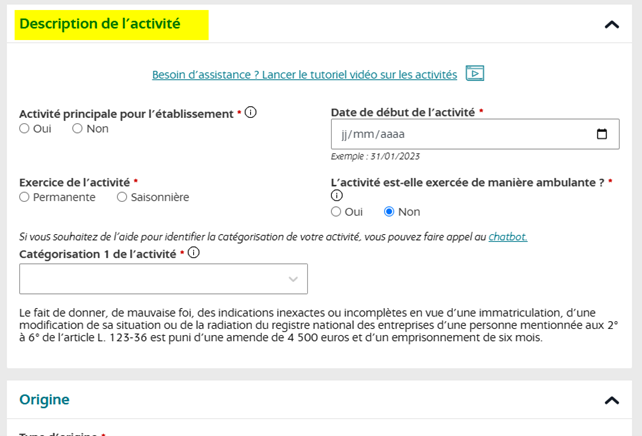
Task: Click the Date de début date field
Action: (460, 134)
